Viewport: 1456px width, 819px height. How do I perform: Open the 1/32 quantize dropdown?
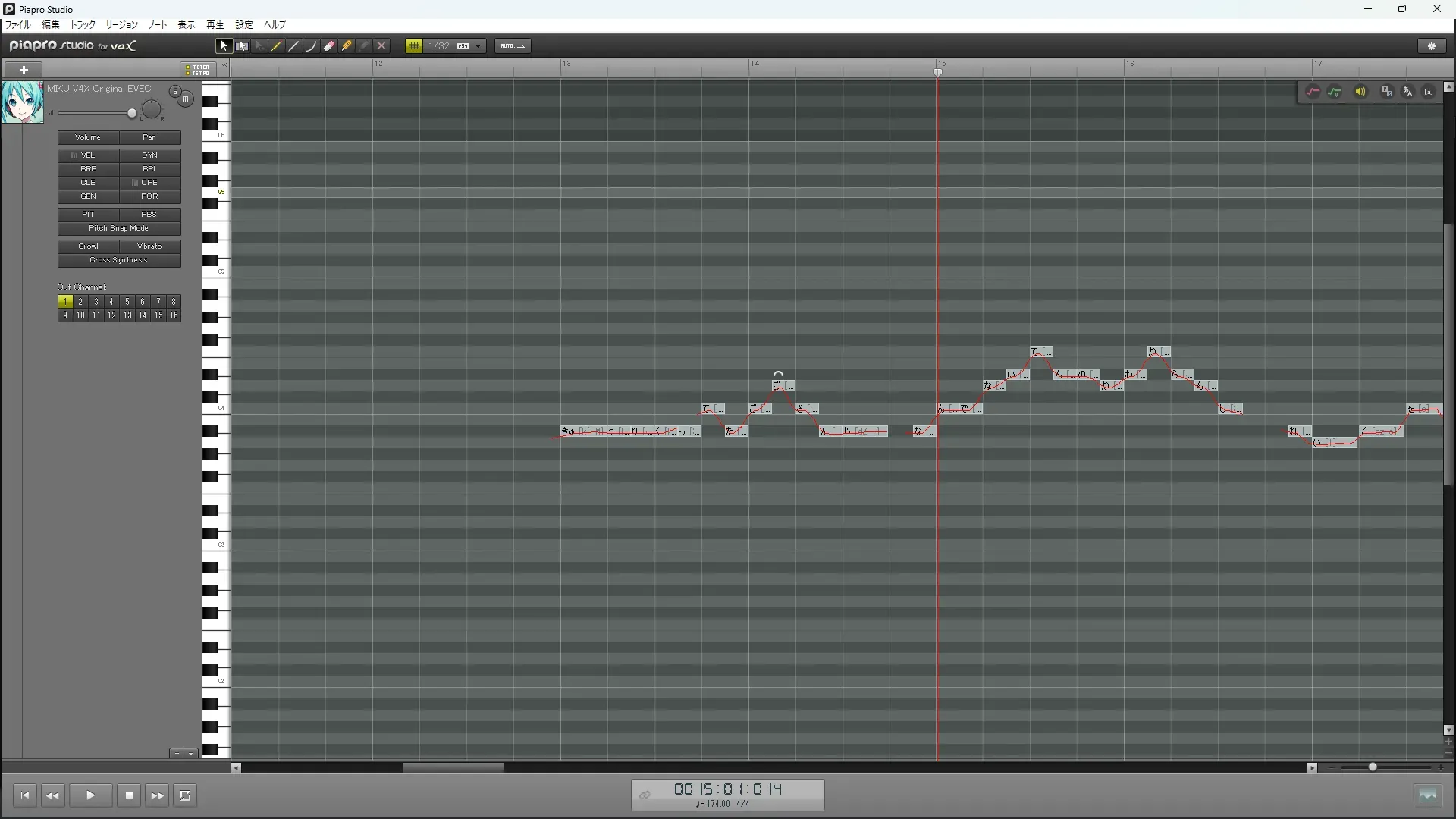point(479,46)
